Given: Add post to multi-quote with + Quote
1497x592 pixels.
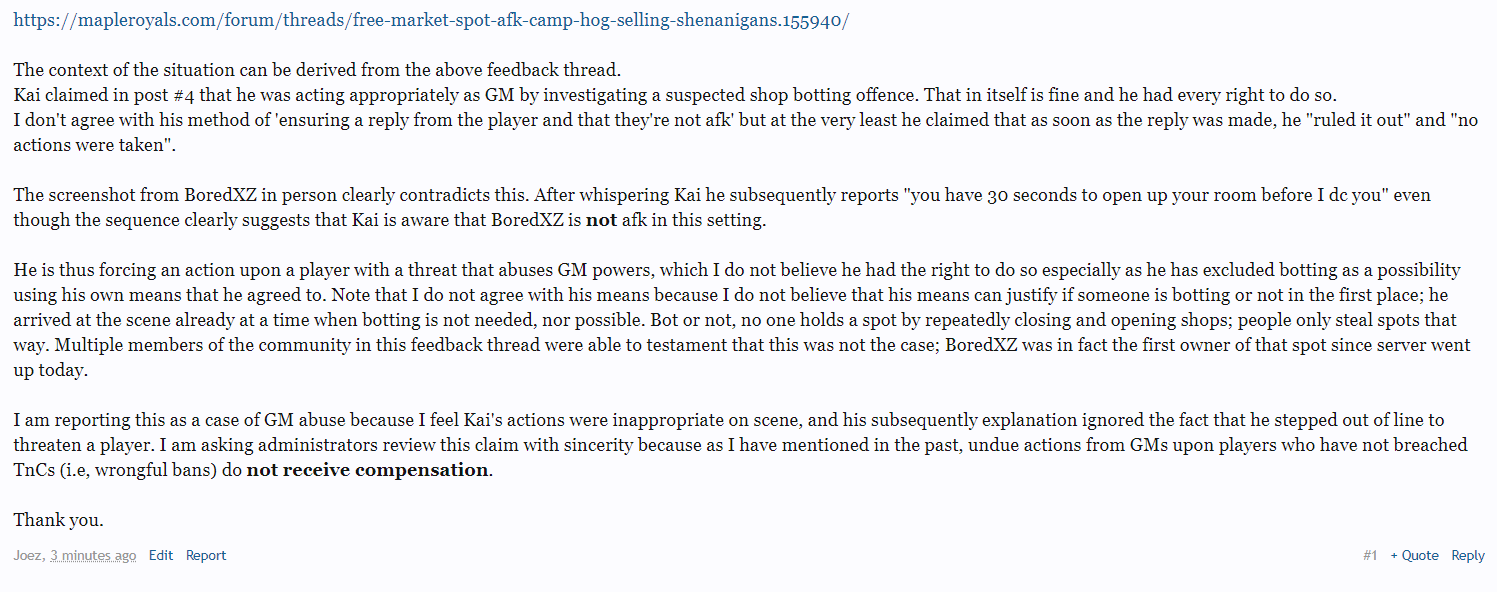Looking at the screenshot, I should click(x=1414, y=555).
